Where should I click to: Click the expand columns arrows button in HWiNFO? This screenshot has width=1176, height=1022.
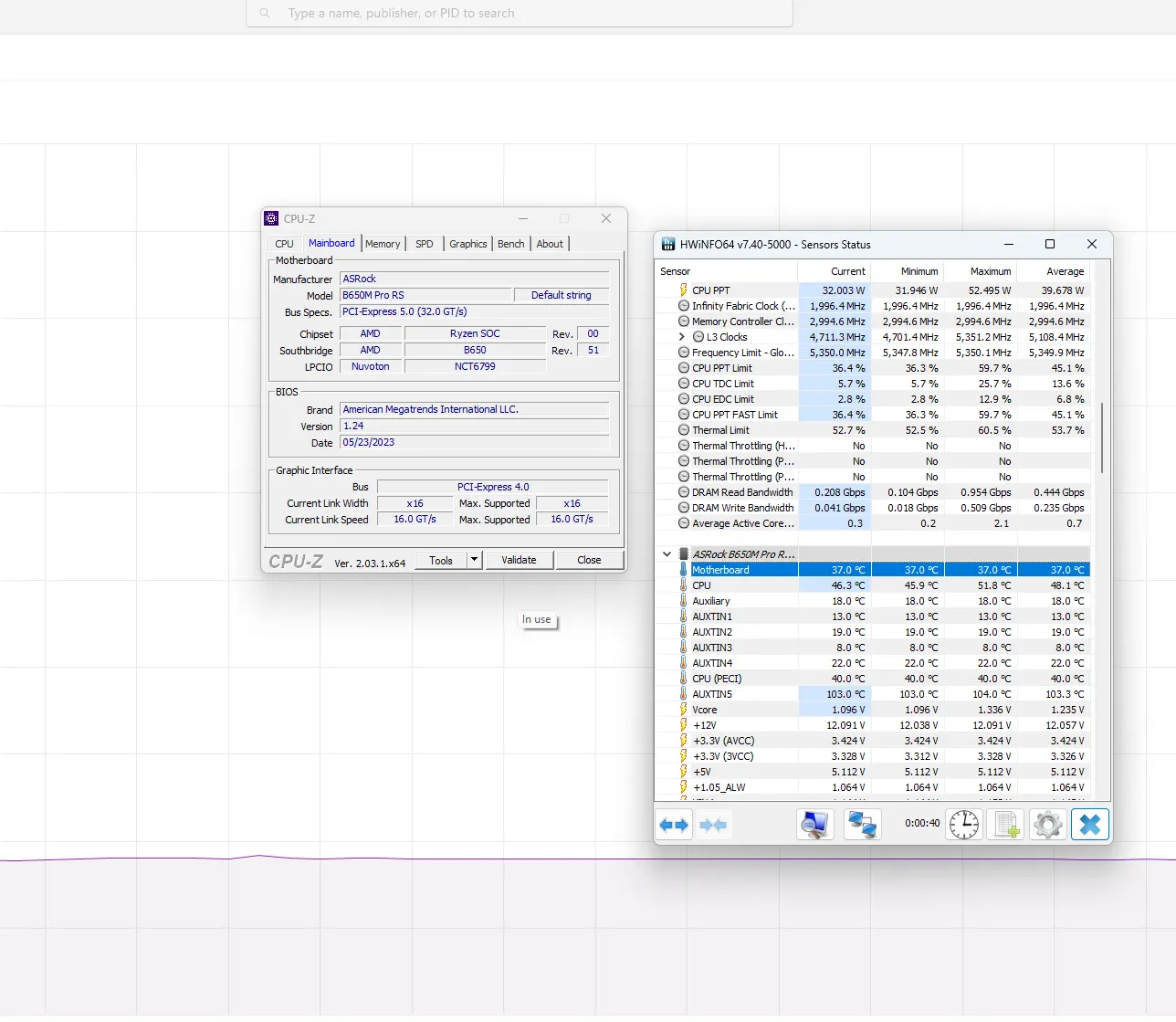[x=674, y=826]
